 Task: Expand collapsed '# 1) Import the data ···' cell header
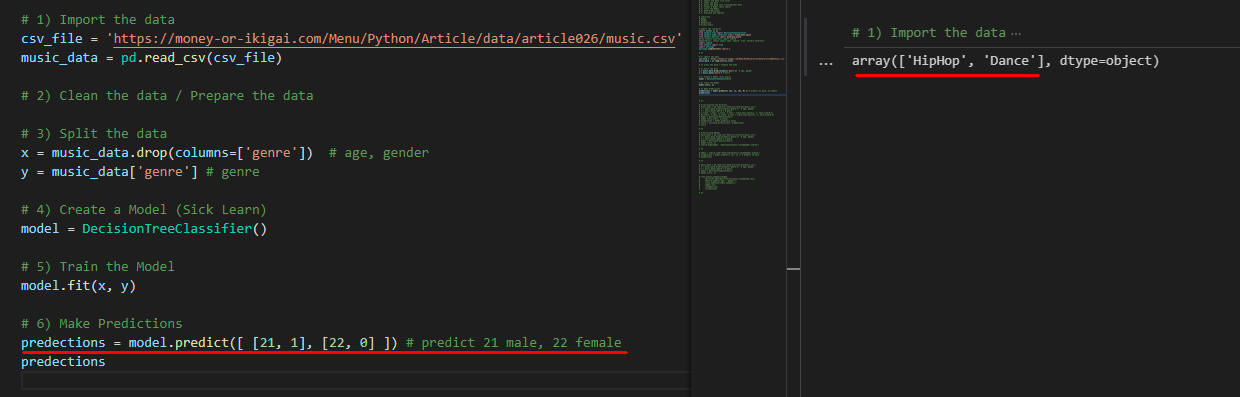pyautogui.click(x=936, y=32)
